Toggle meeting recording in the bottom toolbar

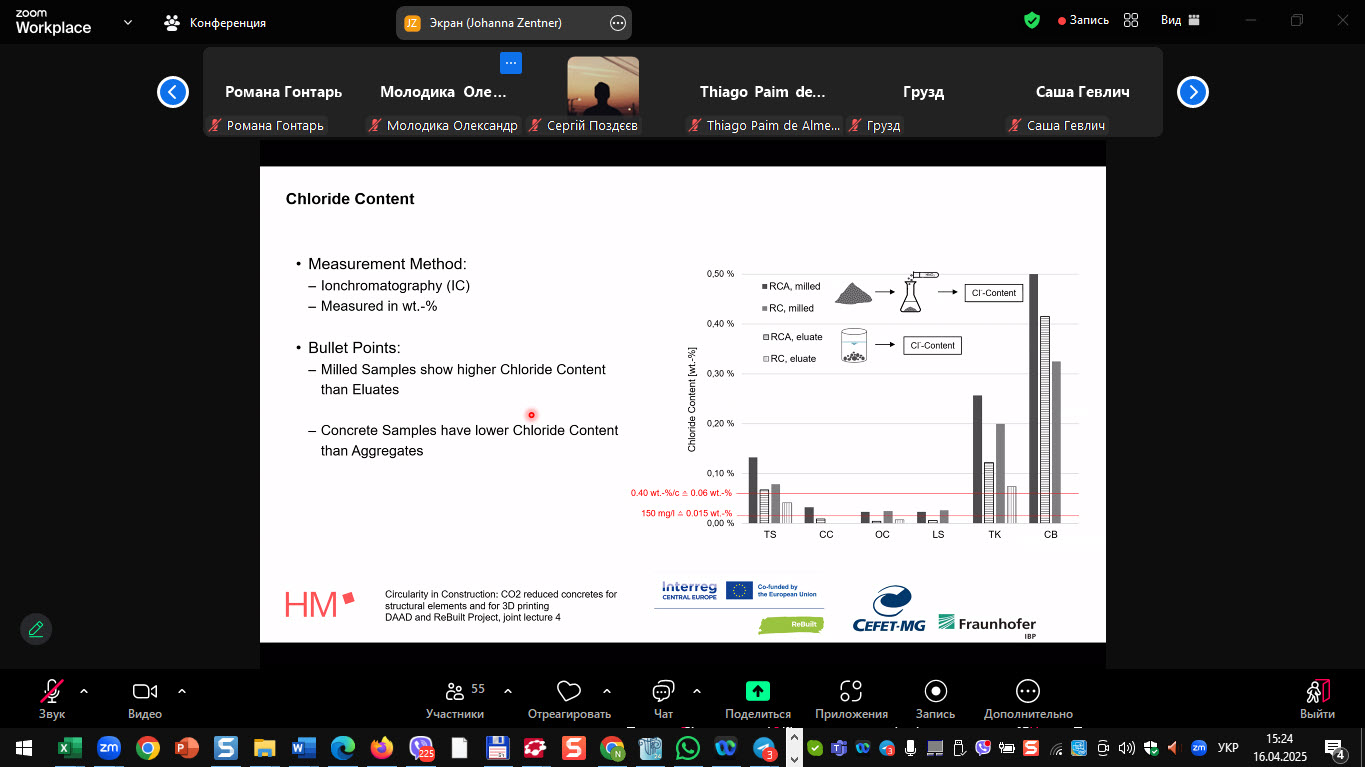tap(935, 698)
